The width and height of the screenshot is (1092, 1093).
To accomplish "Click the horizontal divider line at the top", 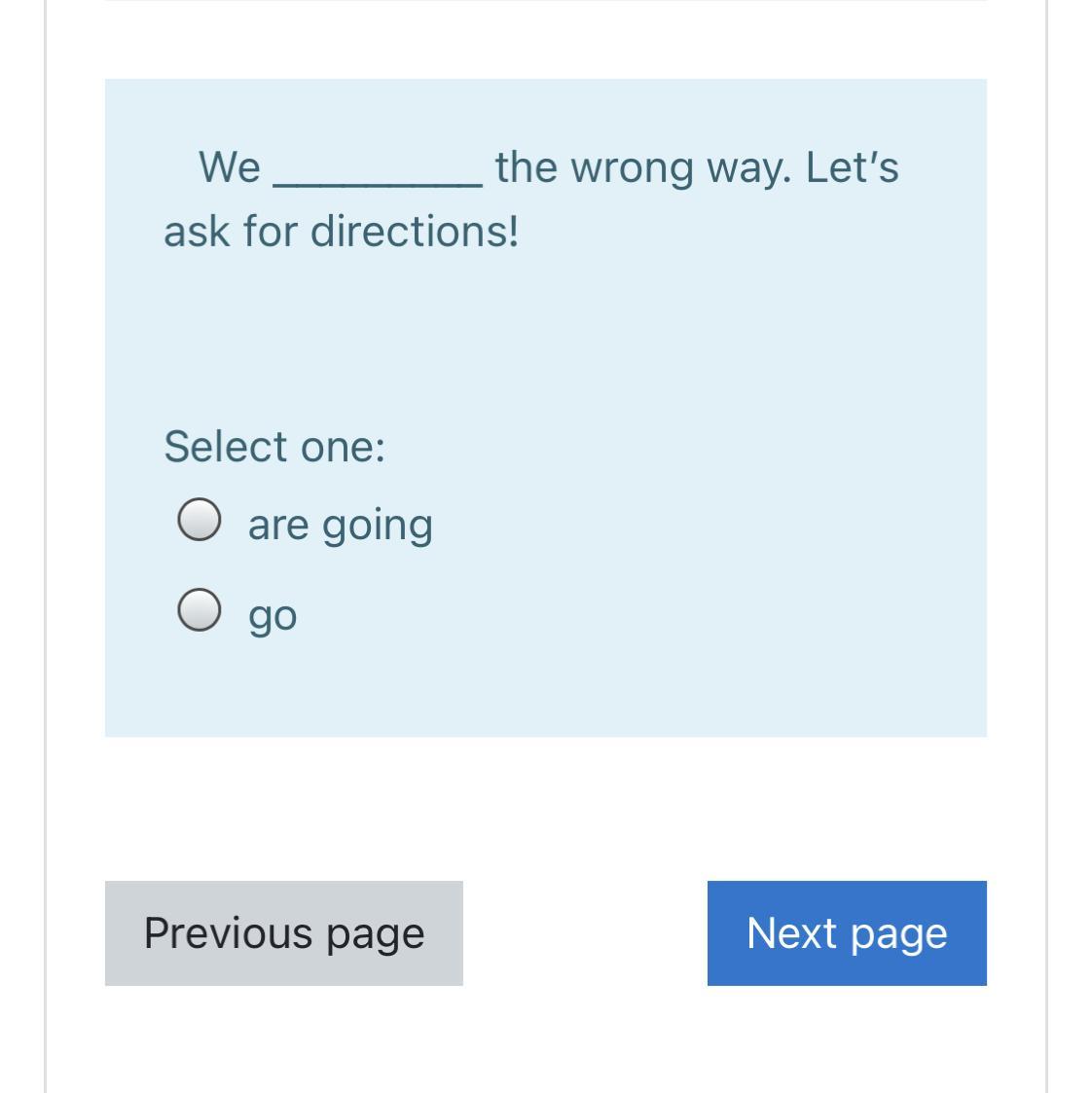I will (546, 1).
